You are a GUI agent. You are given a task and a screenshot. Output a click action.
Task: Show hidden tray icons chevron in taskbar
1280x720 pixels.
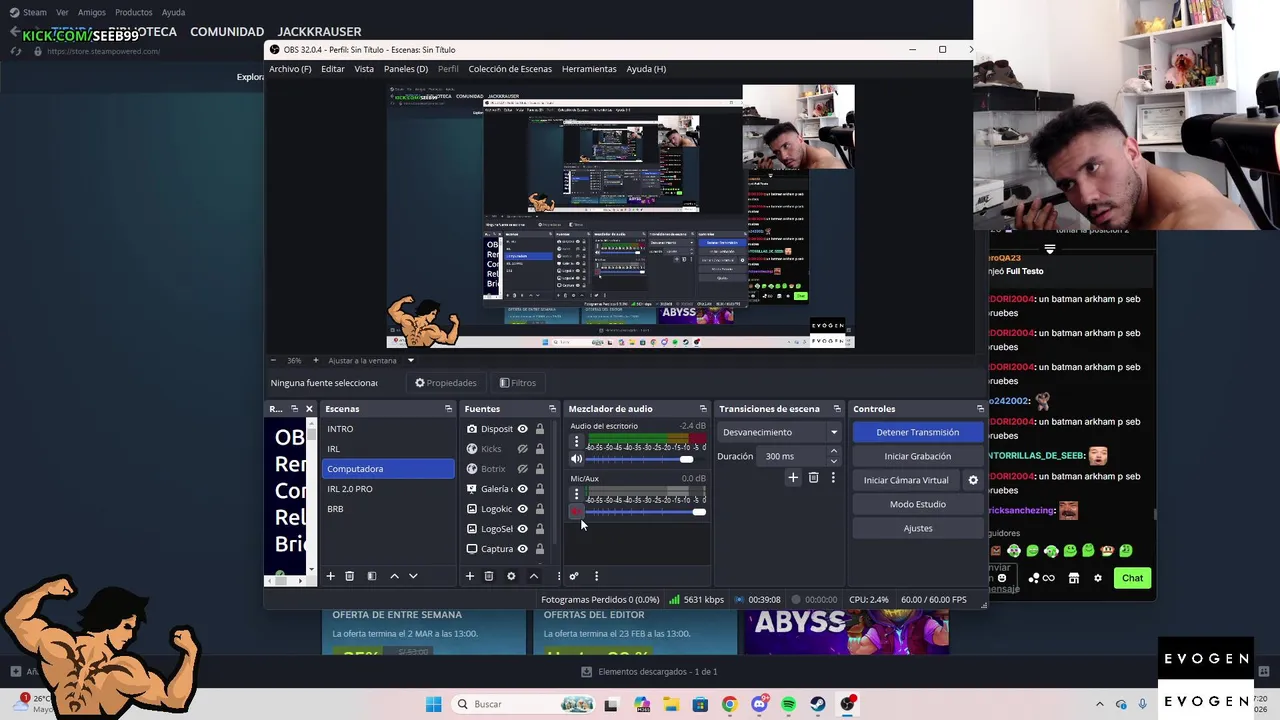point(1099,704)
